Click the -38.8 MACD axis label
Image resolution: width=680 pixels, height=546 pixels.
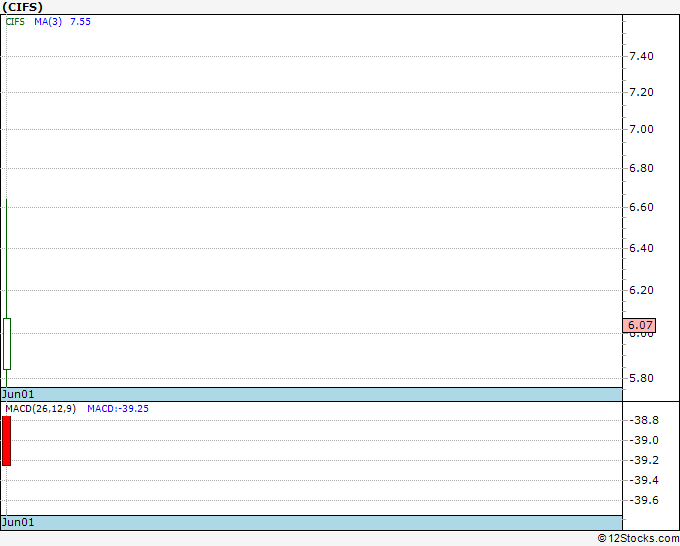[x=644, y=420]
